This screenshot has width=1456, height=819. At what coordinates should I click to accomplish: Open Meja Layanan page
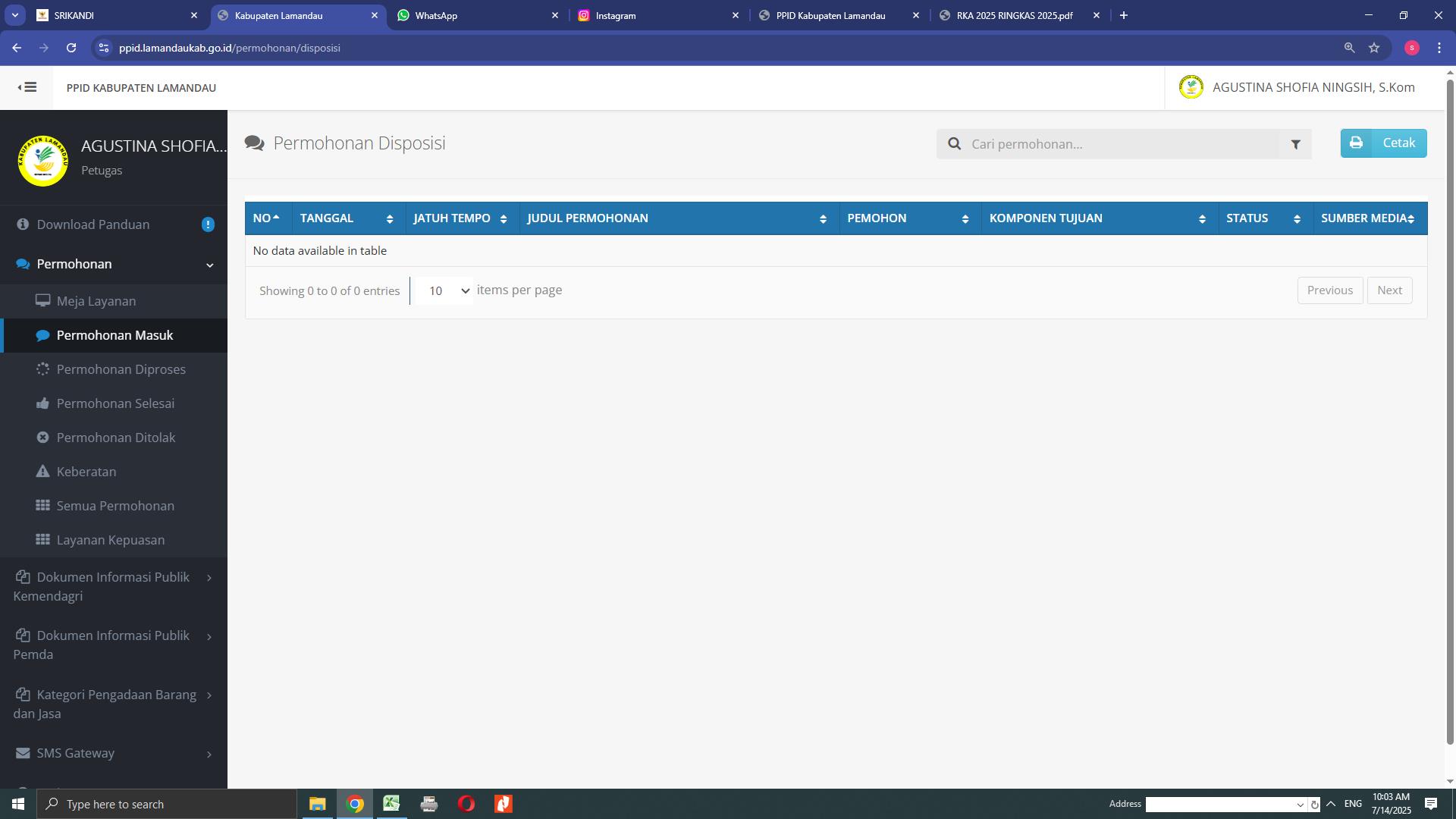[114, 301]
